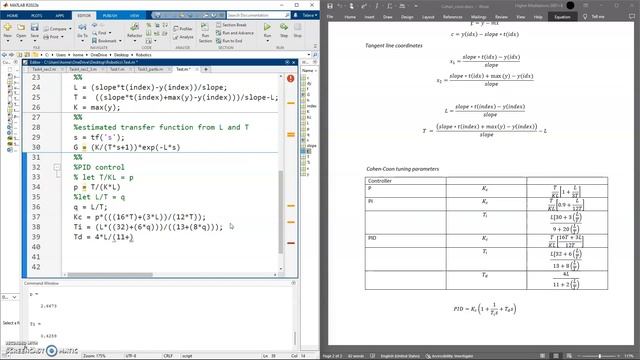Image resolution: width=640 pixels, height=360 pixels.
Task: Expand the Find dropdown arrow
Action: click(110, 33)
